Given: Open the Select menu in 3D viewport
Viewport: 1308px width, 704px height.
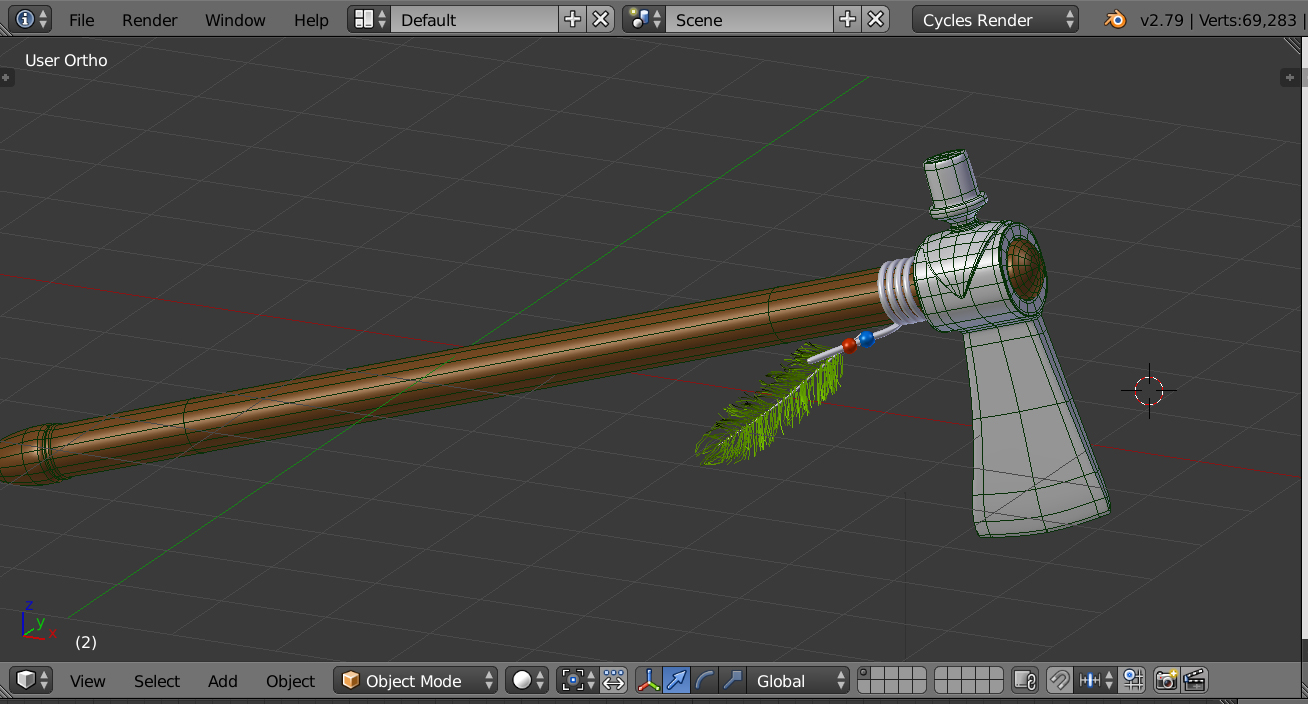Looking at the screenshot, I should pyautogui.click(x=157, y=681).
